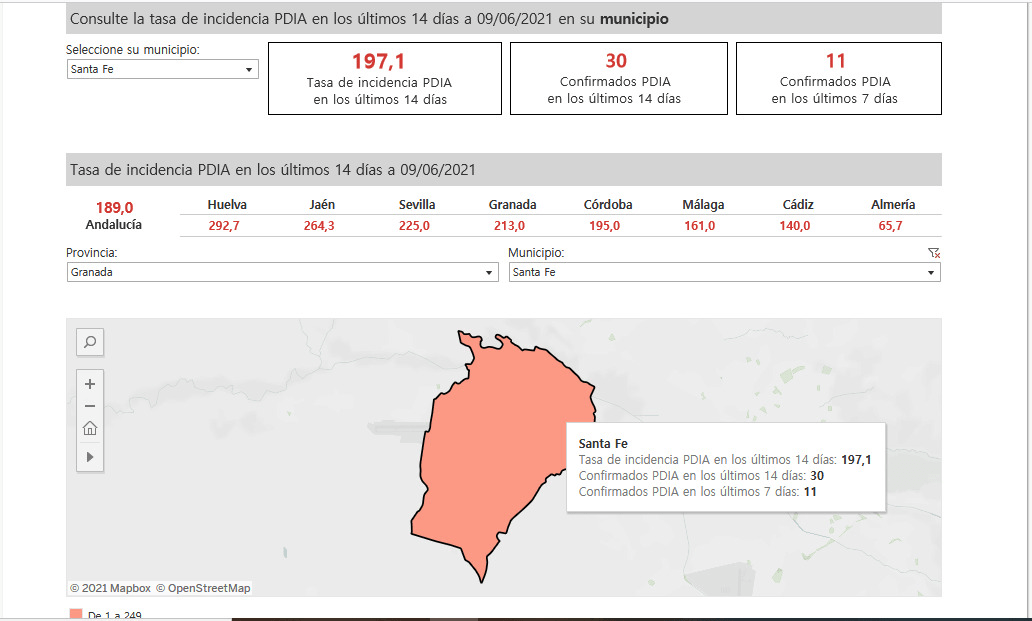
Task: Reset map view with home icon
Action: 90,429
